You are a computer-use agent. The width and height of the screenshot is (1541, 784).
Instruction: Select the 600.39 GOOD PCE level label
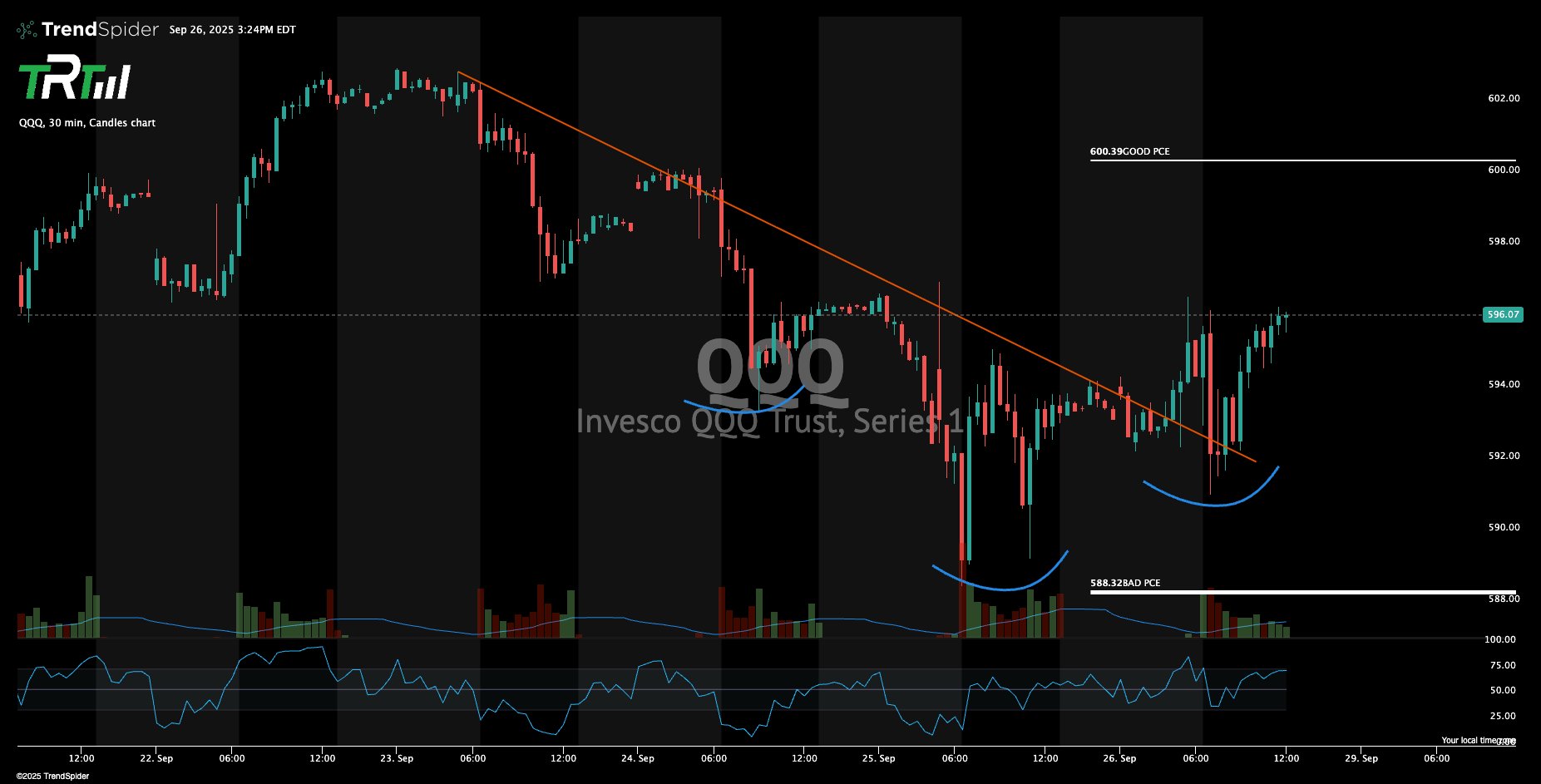pyautogui.click(x=1129, y=151)
